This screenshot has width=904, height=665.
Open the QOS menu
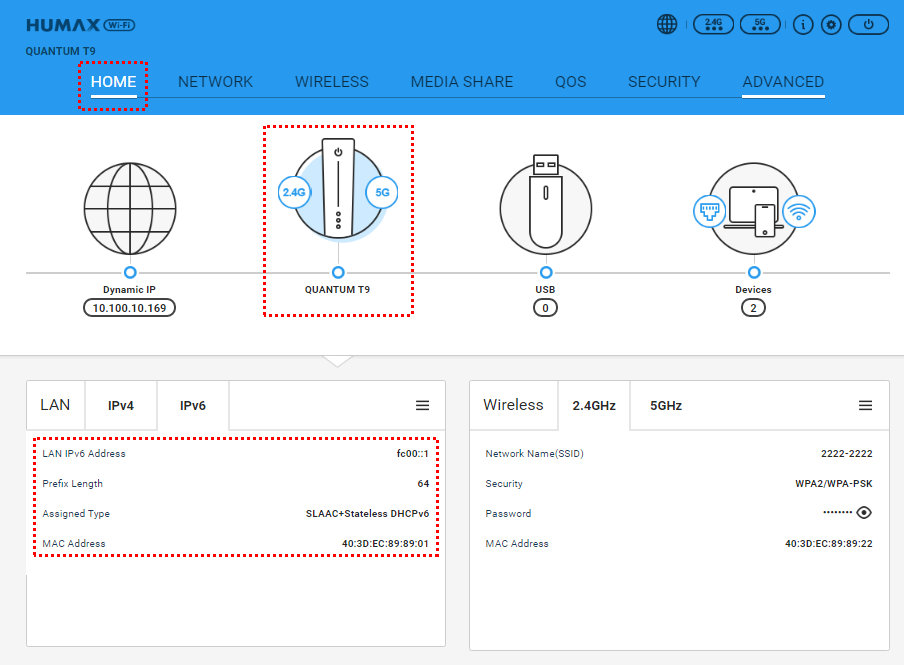point(571,82)
